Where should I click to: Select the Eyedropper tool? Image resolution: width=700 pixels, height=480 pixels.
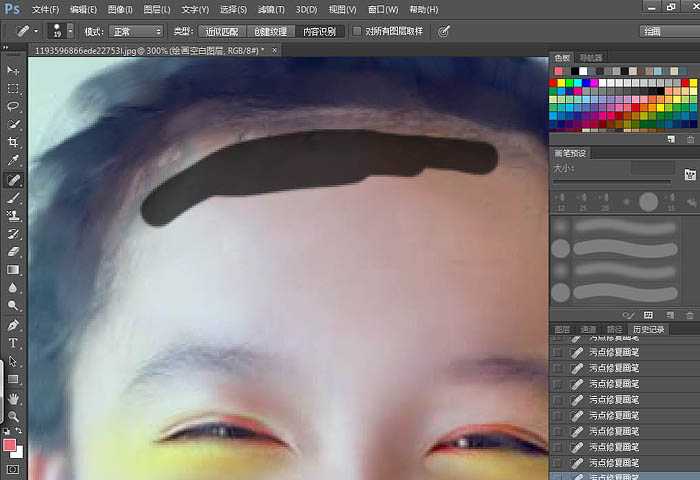pos(13,160)
